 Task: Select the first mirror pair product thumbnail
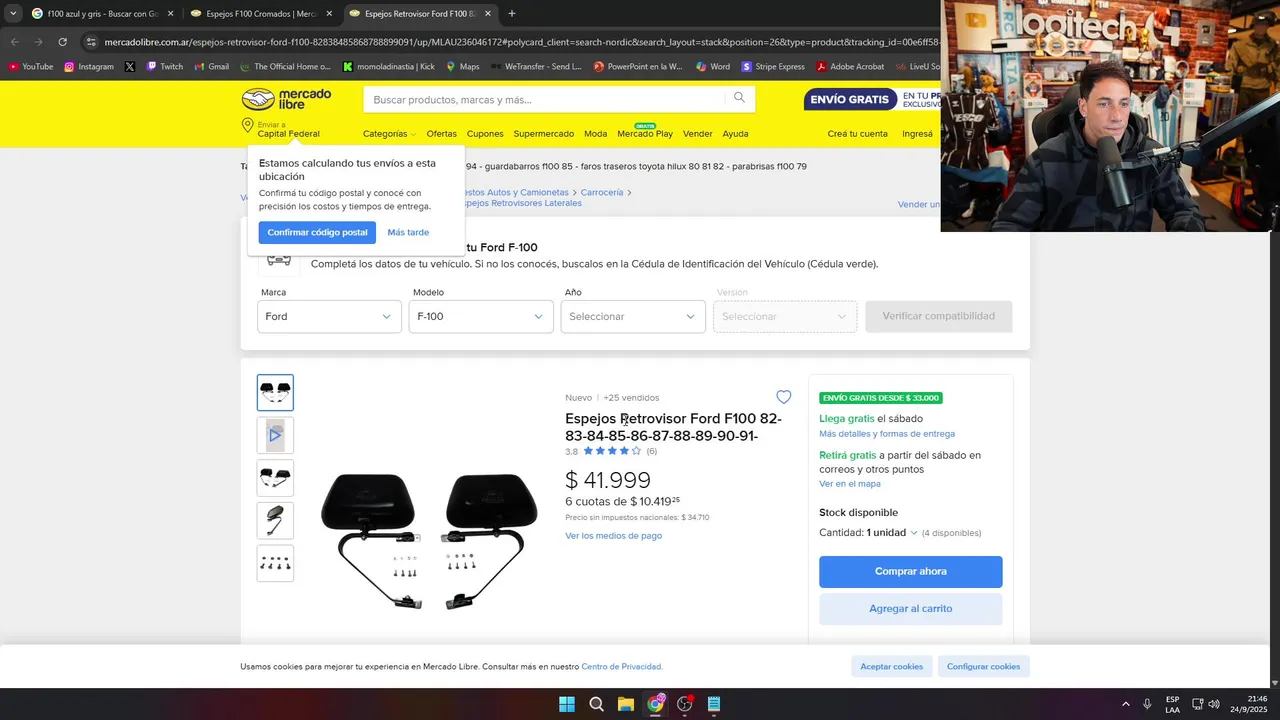pos(275,393)
